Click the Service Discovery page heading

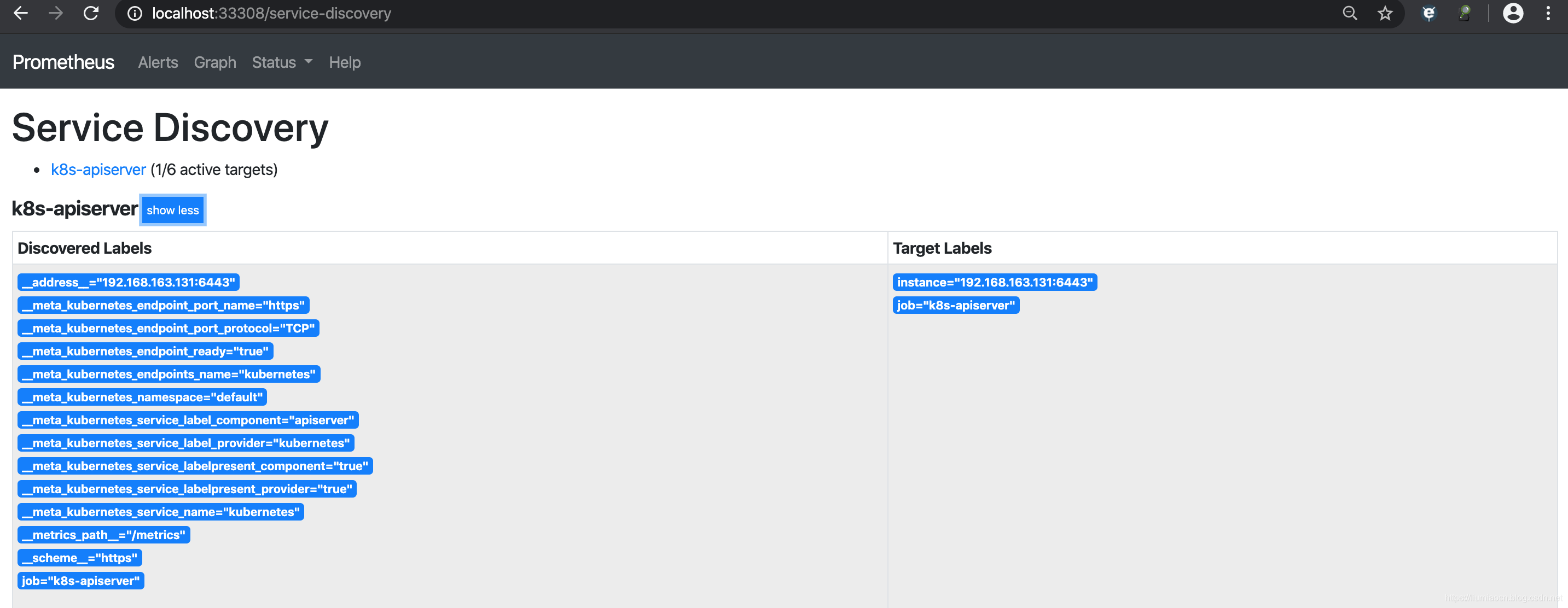coord(171,128)
